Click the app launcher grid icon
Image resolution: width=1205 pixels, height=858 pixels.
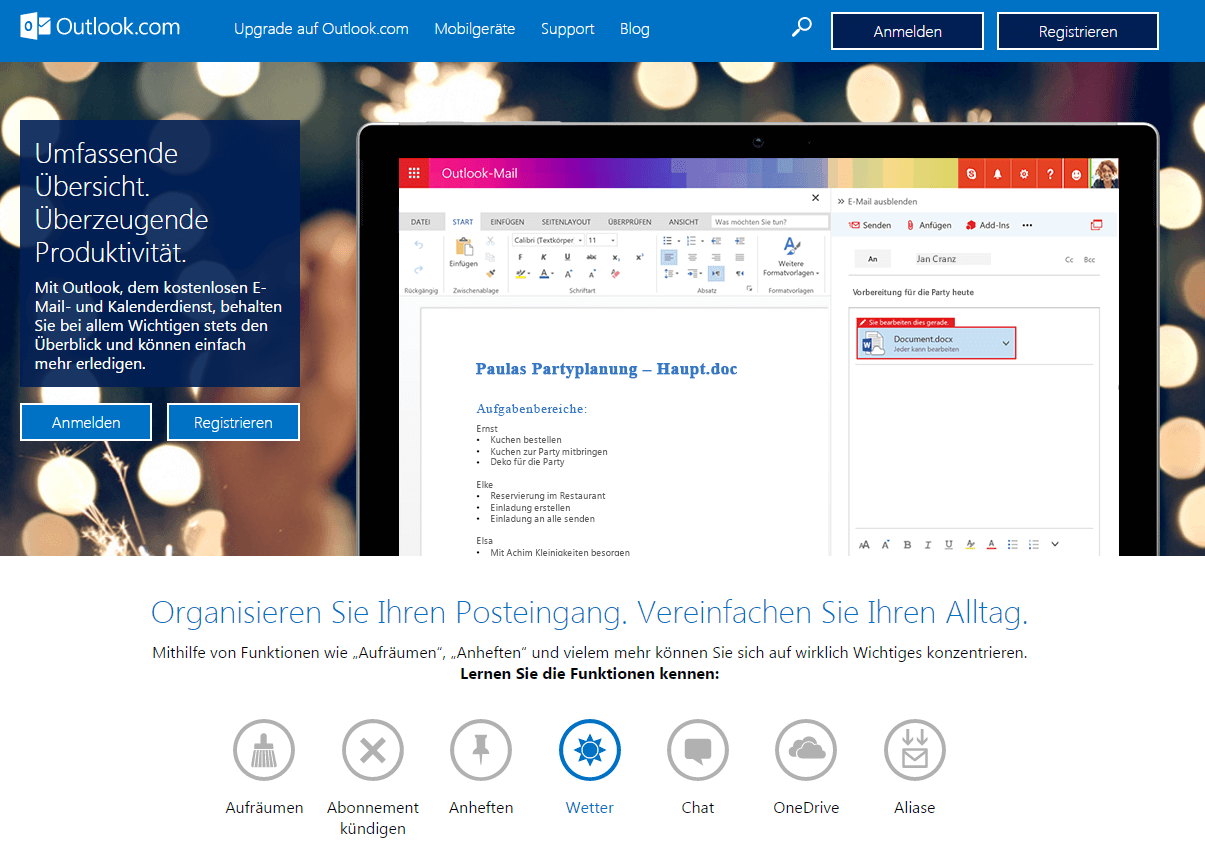[x=414, y=173]
